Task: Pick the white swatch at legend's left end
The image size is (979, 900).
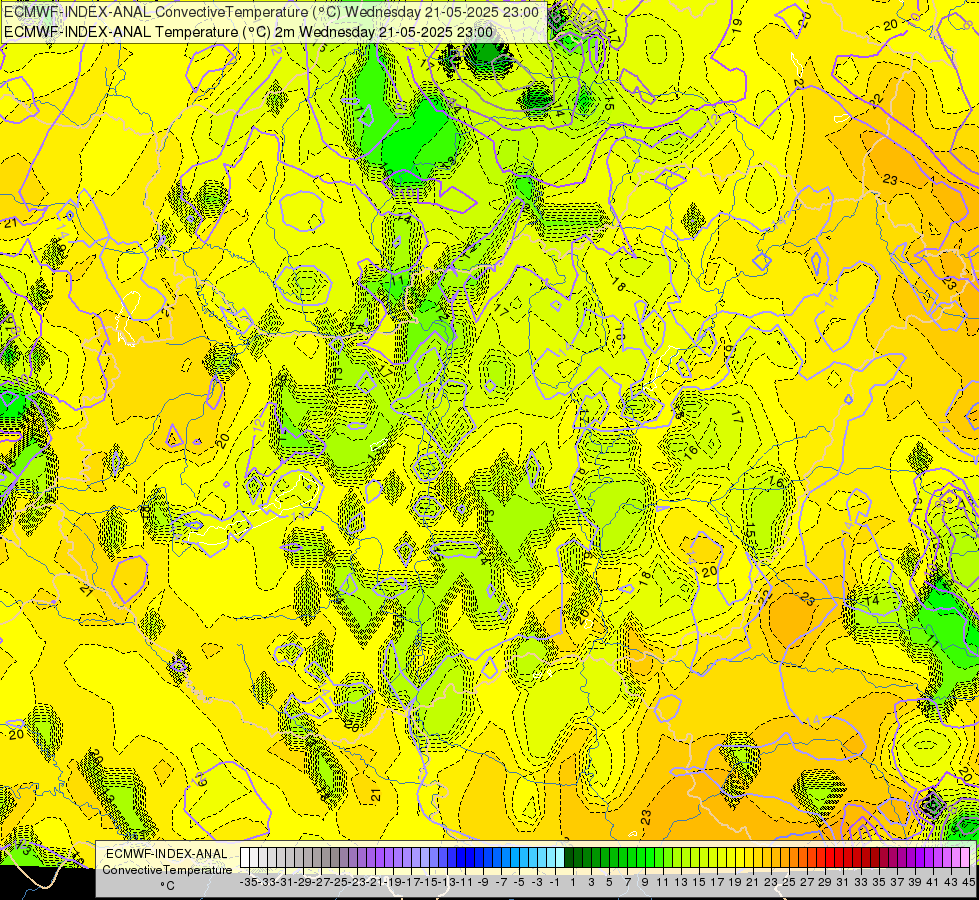Action: (x=245, y=858)
